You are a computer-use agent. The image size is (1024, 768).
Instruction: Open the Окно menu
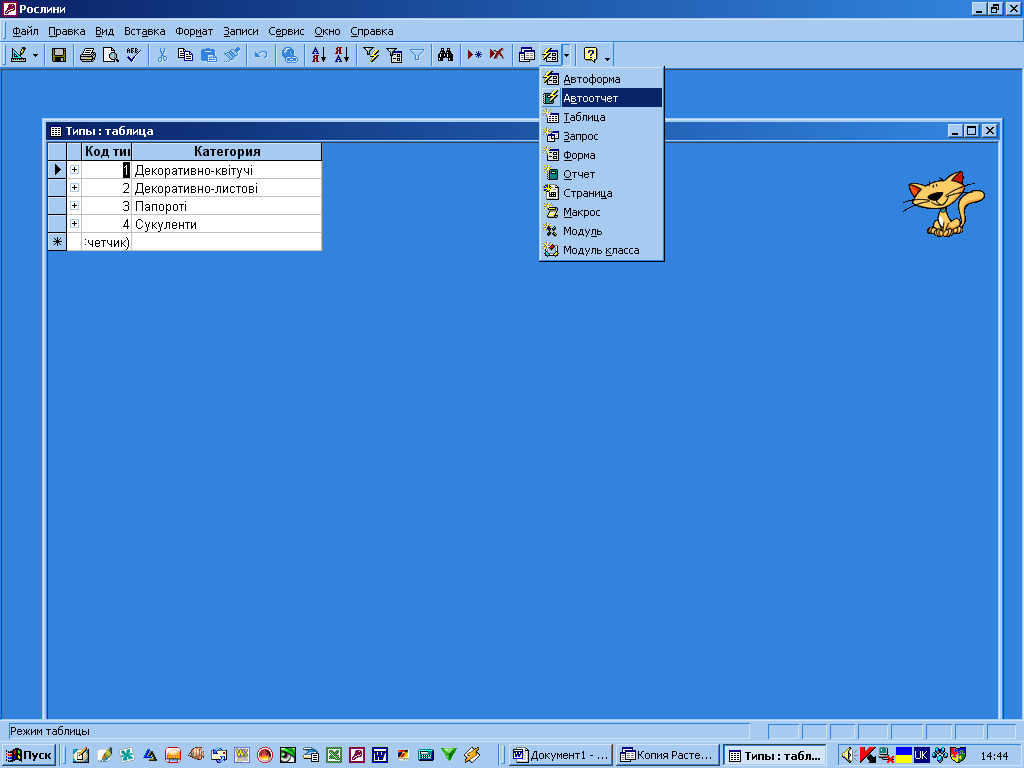point(327,31)
